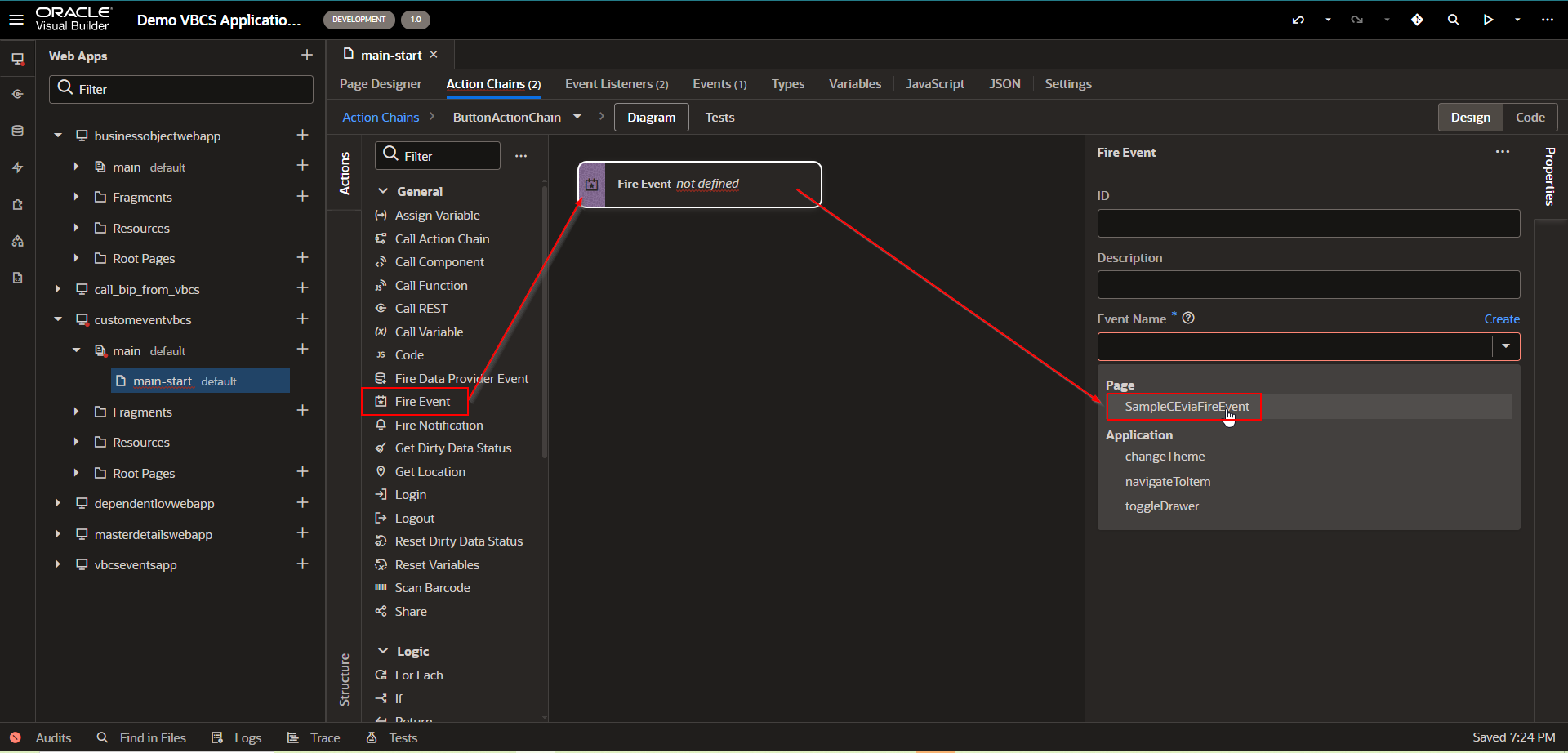Expand dependentlovwebapp tree node
1568x753 pixels.
[x=57, y=503]
